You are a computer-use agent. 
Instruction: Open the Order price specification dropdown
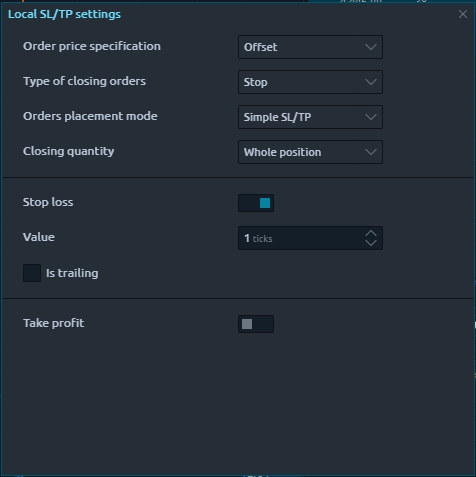[x=310, y=47]
